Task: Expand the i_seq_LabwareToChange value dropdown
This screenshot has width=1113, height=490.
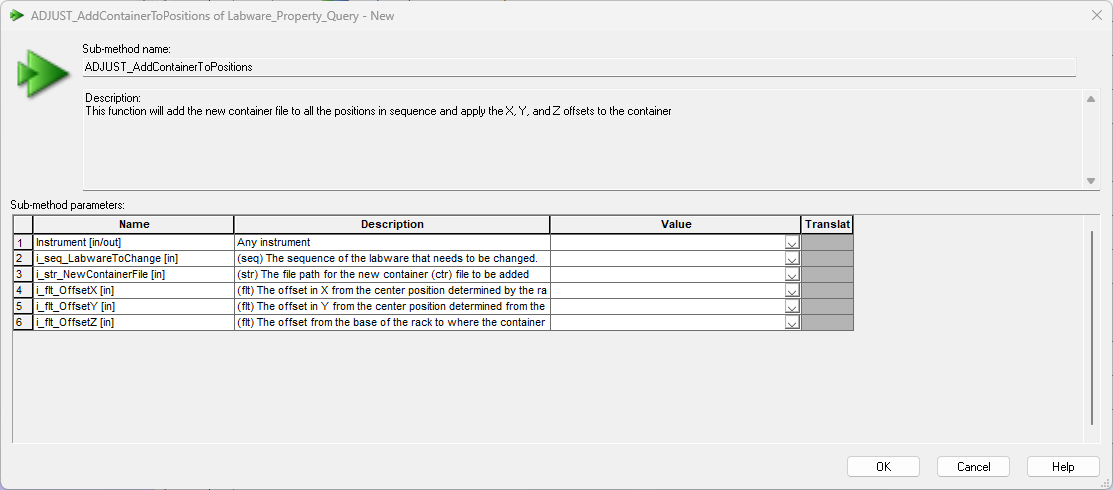Action: pyautogui.click(x=791, y=258)
